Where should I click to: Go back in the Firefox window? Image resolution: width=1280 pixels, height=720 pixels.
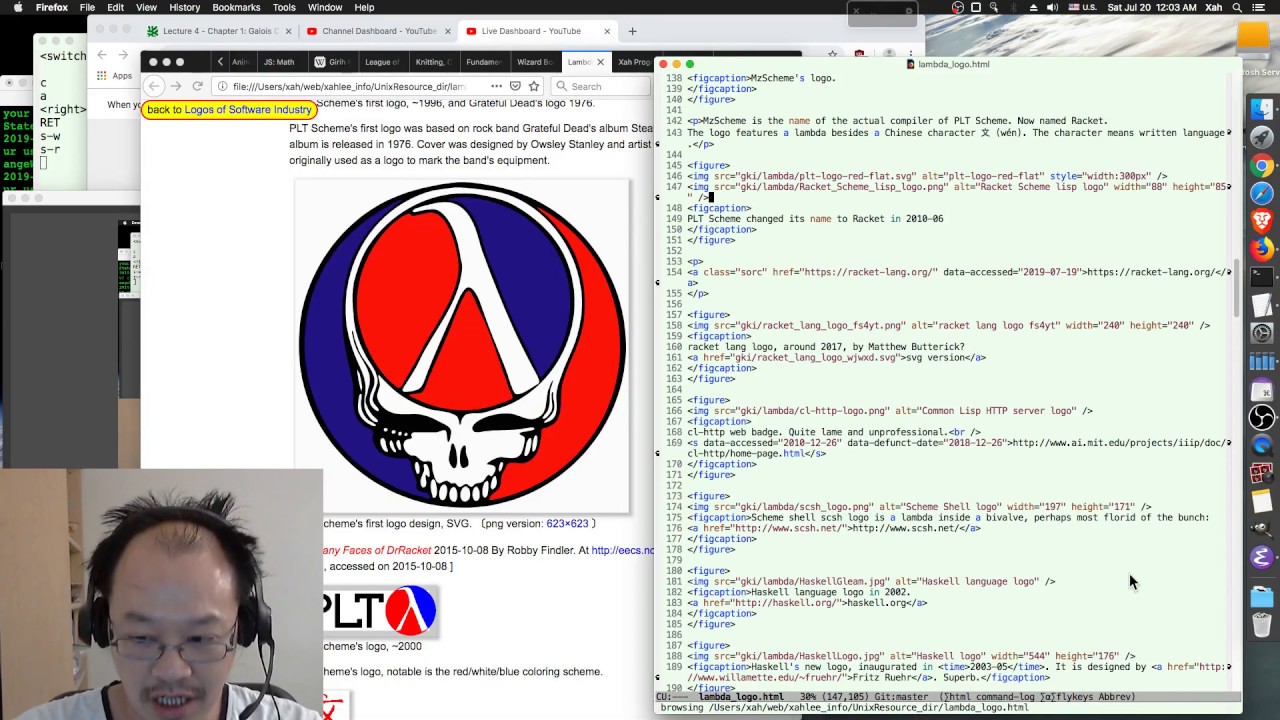click(x=153, y=86)
